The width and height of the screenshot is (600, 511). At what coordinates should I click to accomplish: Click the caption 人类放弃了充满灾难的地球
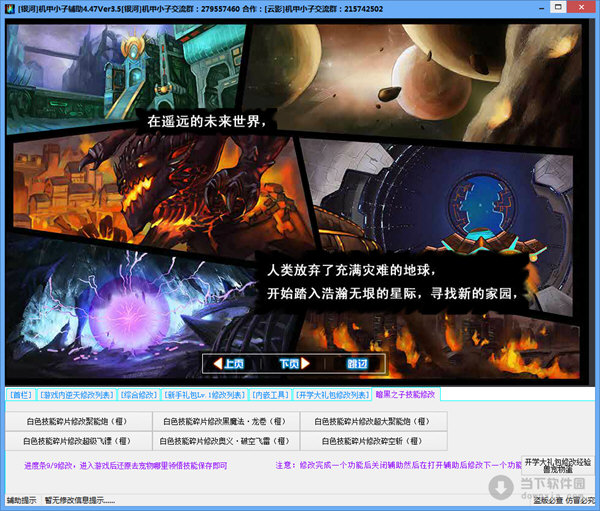click(351, 271)
